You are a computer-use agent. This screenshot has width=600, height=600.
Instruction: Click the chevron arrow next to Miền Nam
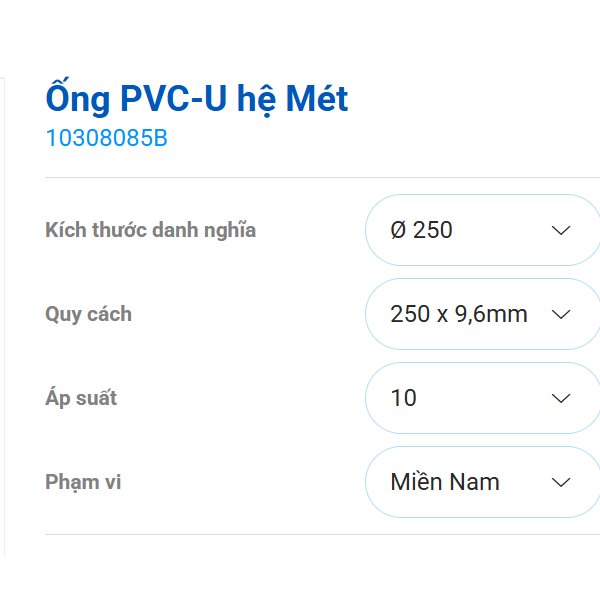pos(561,482)
